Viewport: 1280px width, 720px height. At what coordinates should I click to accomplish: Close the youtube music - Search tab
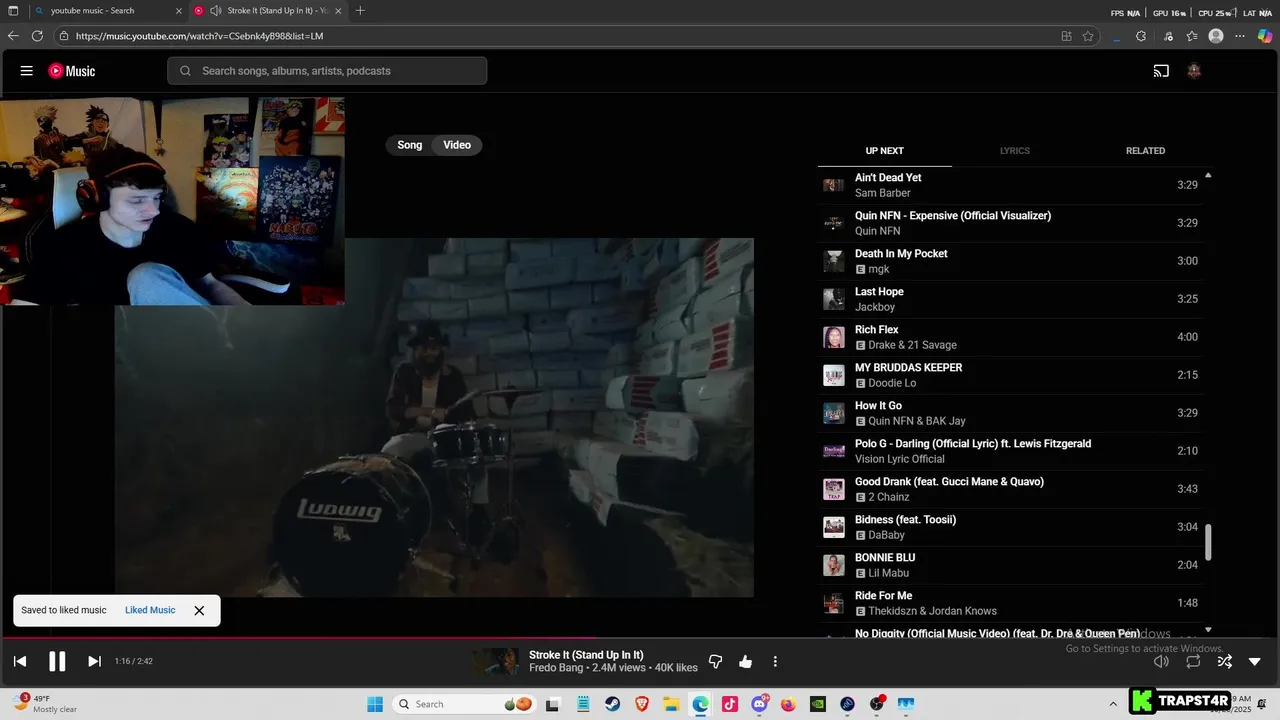pyautogui.click(x=179, y=11)
